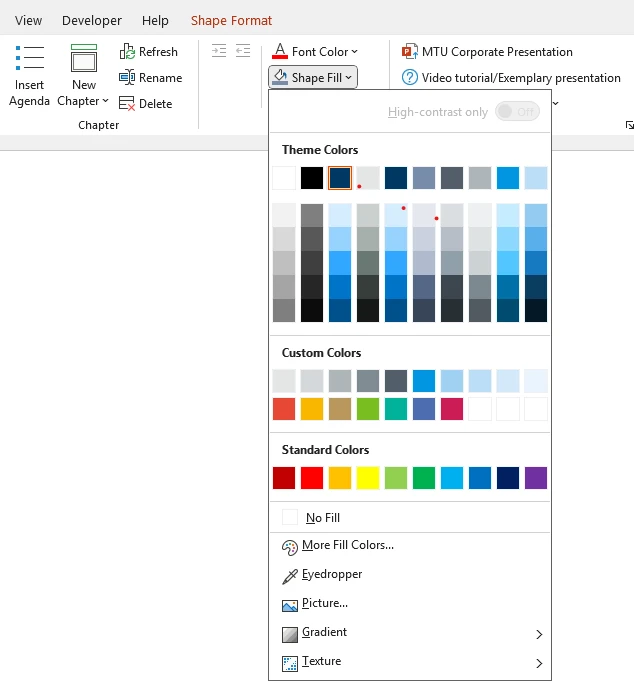Select green in Standard Colors
The height and width of the screenshot is (684, 634).
(424, 478)
